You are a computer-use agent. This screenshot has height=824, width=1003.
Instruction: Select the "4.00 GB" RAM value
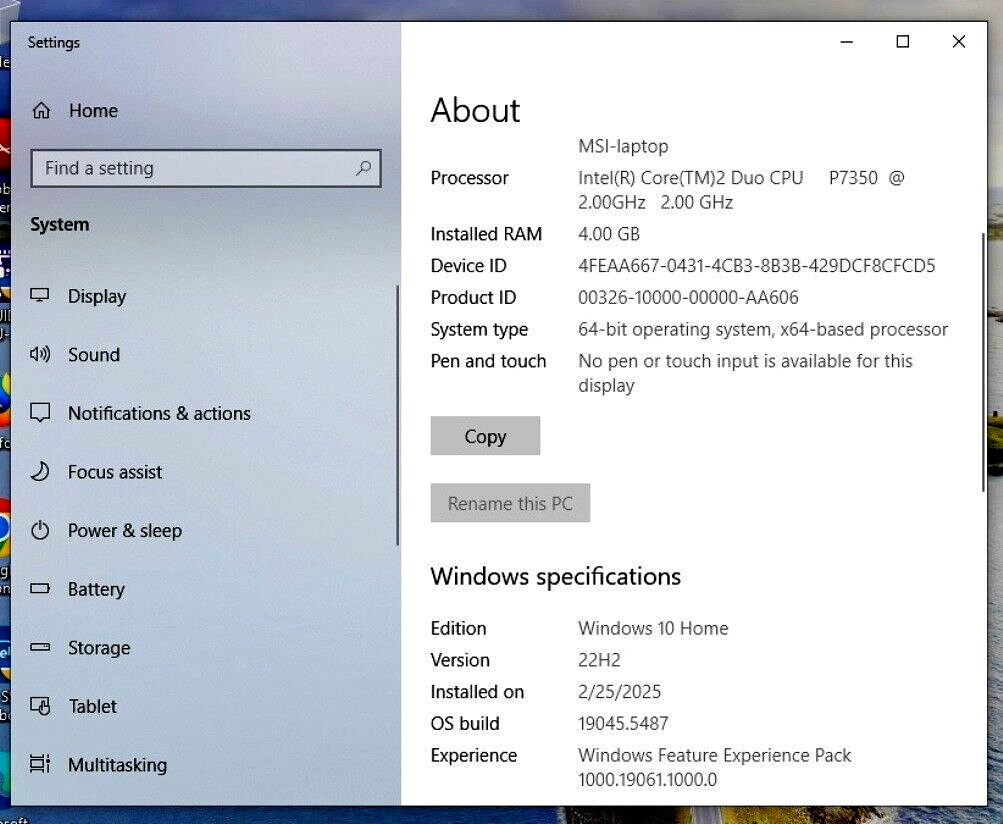pyautogui.click(x=609, y=234)
